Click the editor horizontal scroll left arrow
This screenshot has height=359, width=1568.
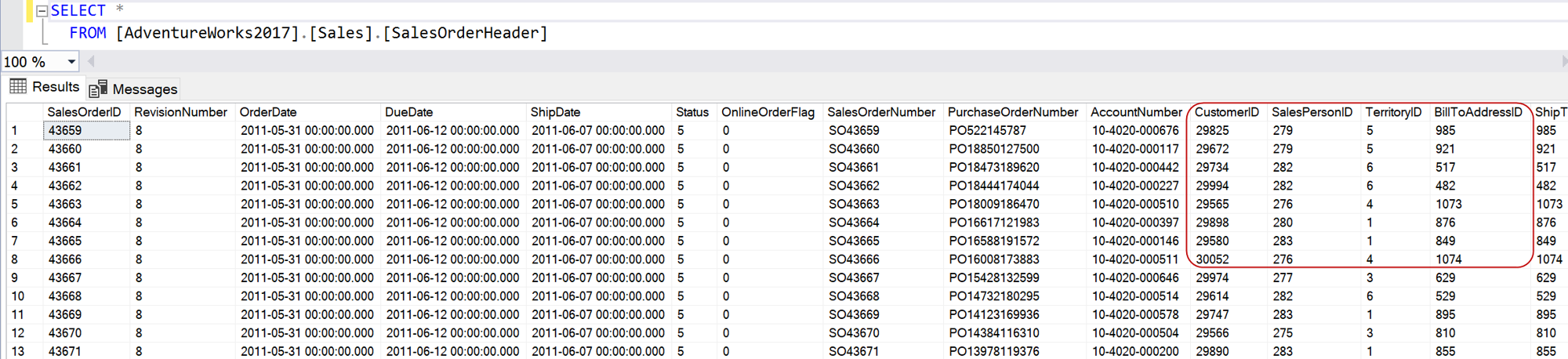[x=92, y=61]
